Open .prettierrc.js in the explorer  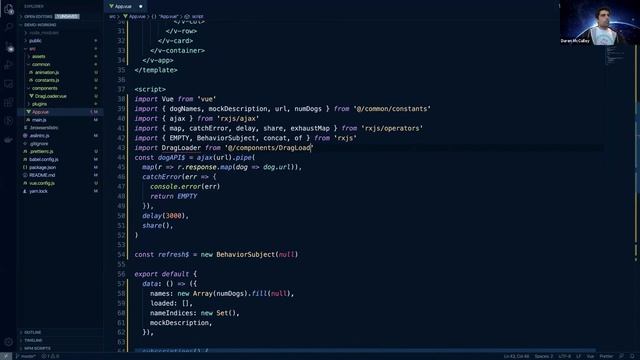click(41, 151)
